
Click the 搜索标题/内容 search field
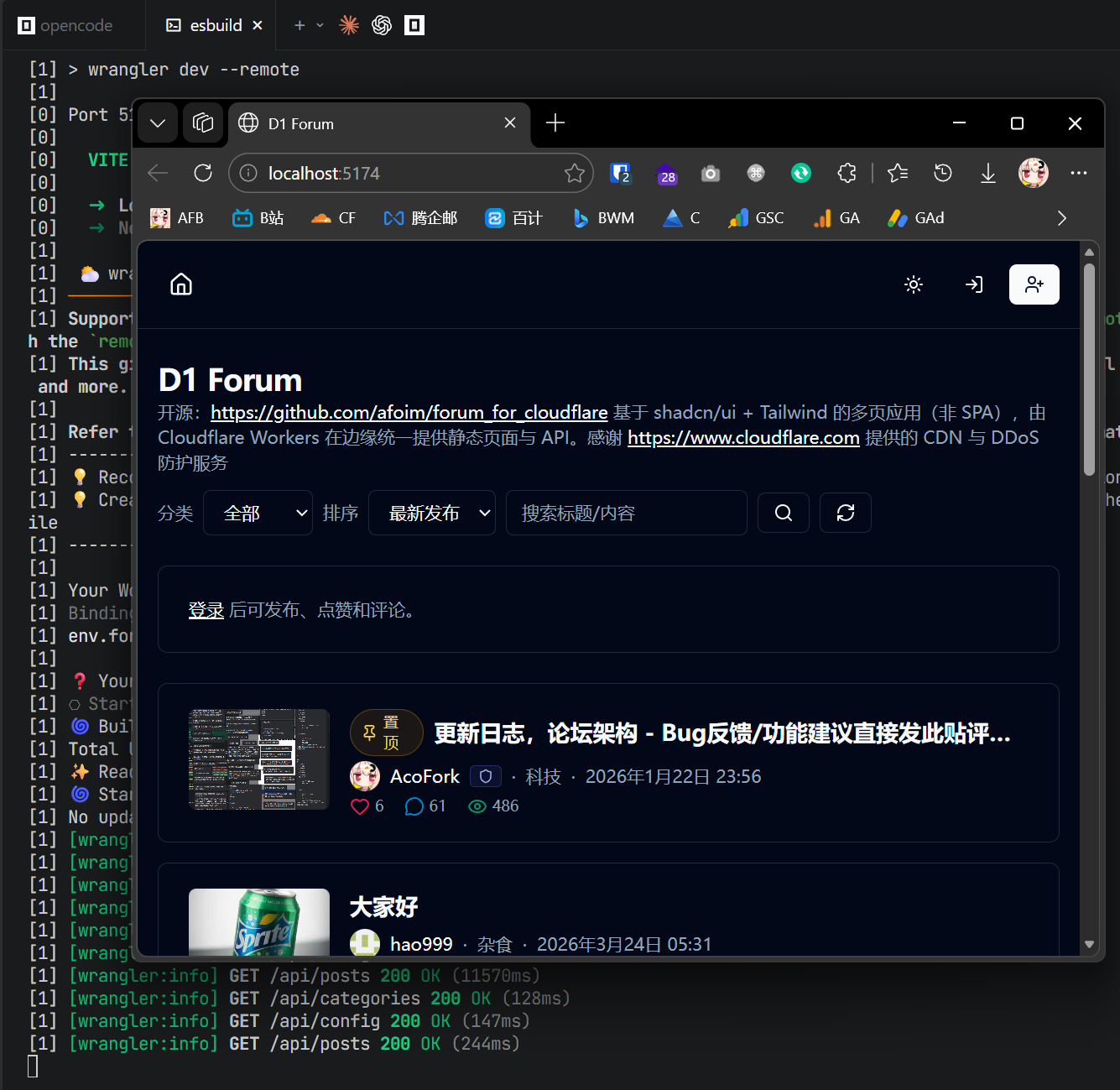pos(626,513)
